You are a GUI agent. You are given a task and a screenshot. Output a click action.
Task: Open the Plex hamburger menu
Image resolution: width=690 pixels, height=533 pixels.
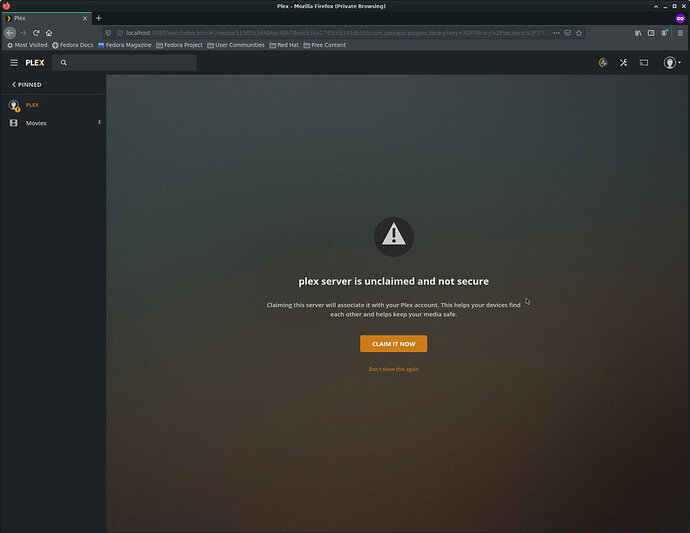tap(14, 63)
